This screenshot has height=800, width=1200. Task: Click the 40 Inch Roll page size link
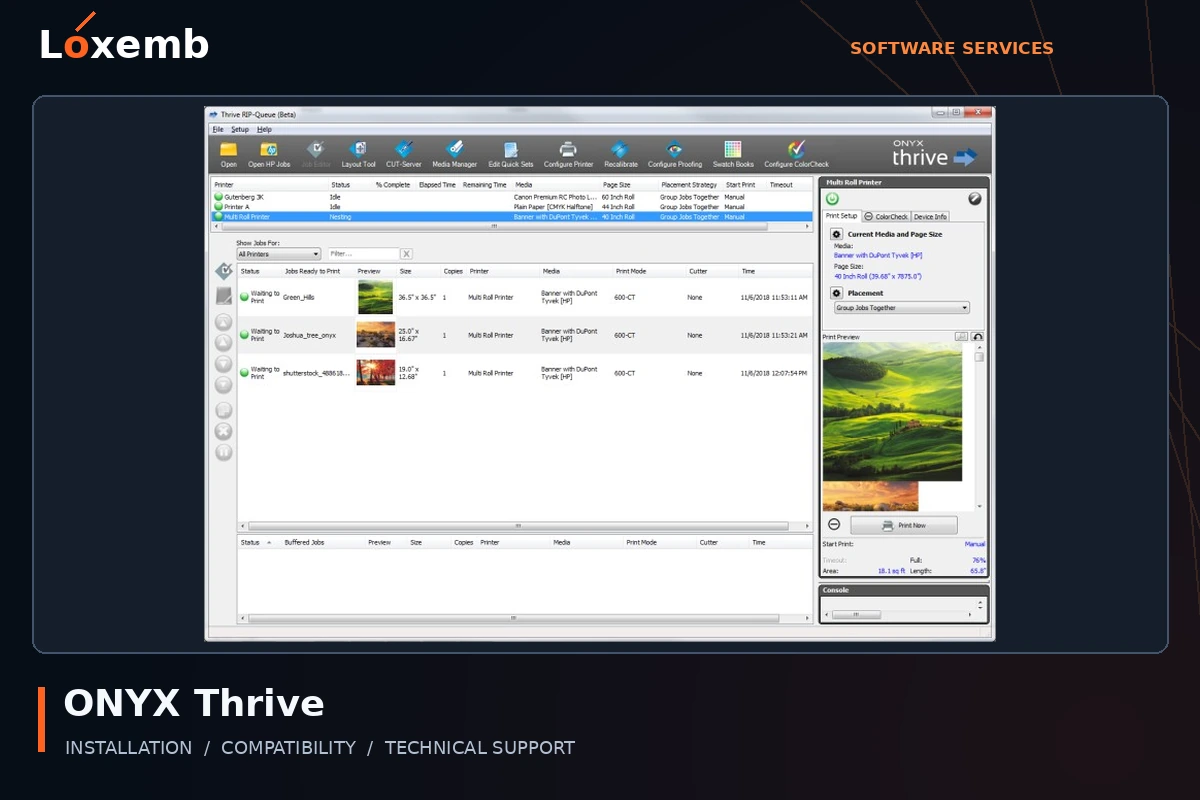tap(878, 276)
